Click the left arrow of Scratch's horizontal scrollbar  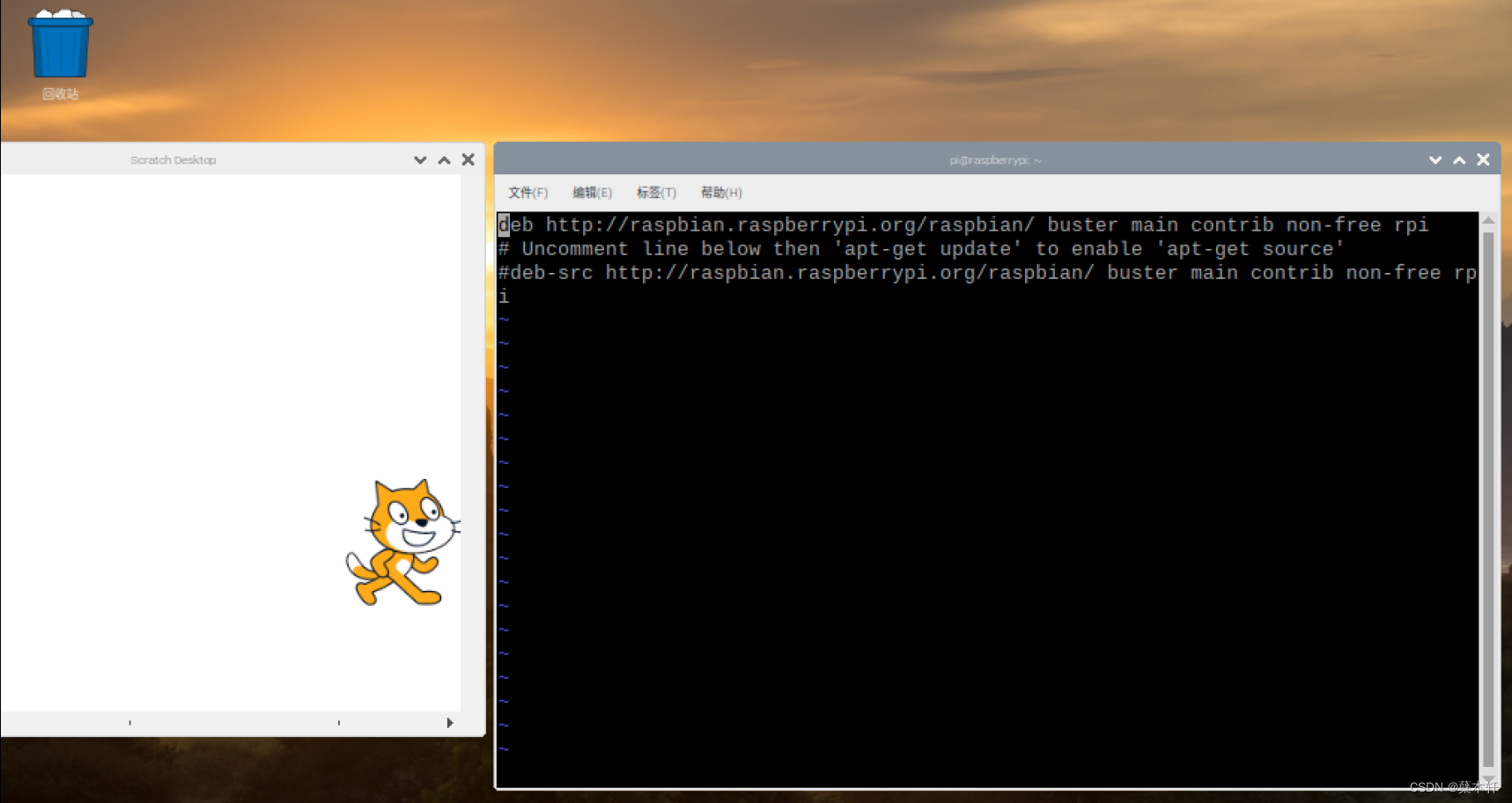(x=129, y=723)
